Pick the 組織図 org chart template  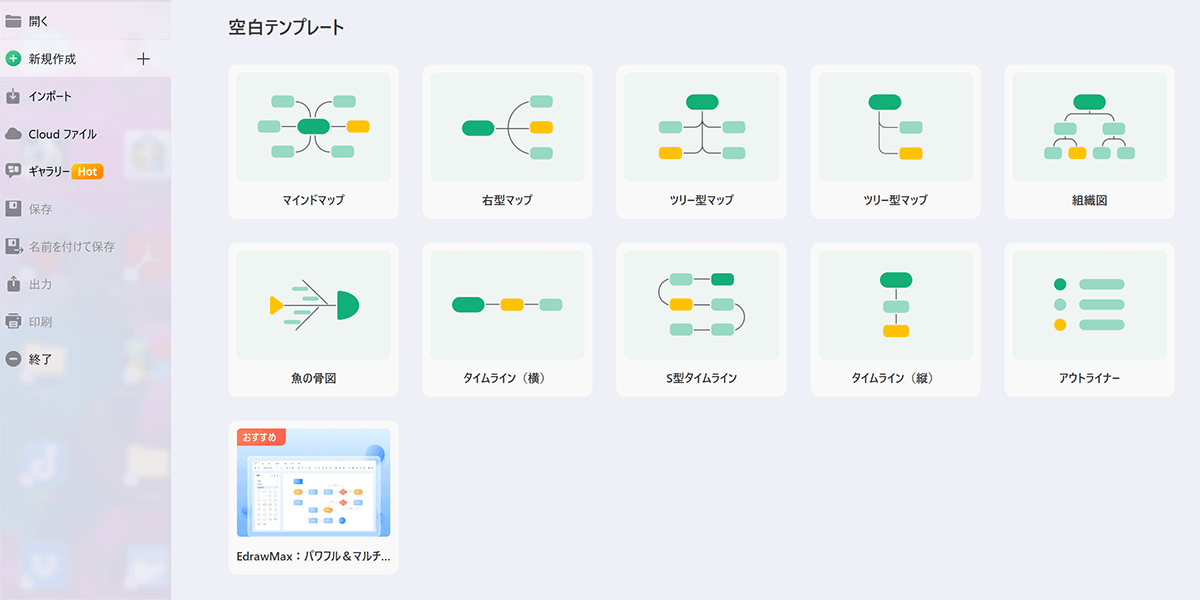tap(1089, 141)
